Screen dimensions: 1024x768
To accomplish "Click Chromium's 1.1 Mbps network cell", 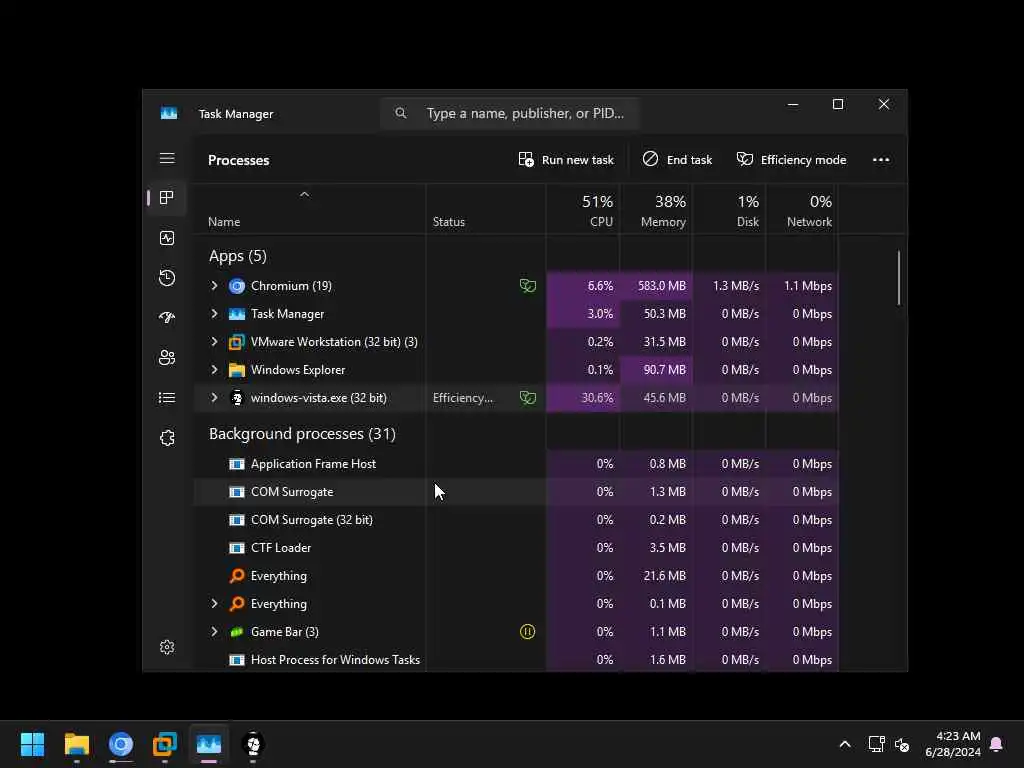I will pyautogui.click(x=802, y=286).
